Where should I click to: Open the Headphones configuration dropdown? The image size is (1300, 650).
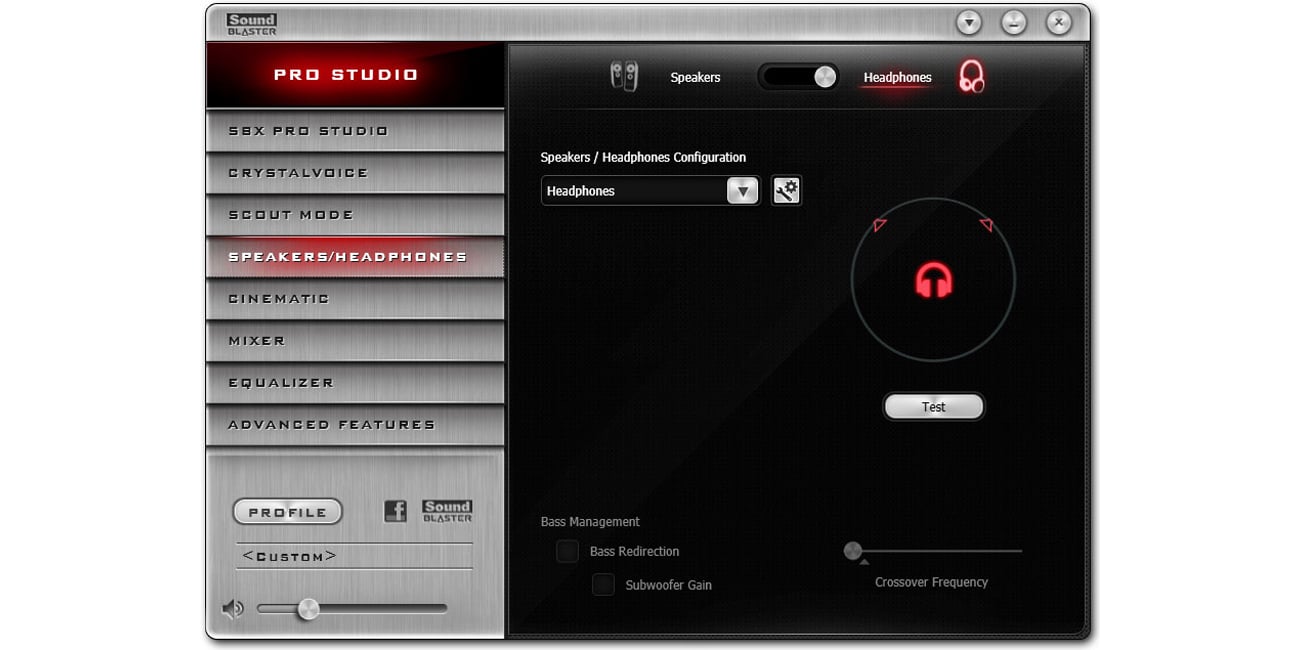pos(741,190)
